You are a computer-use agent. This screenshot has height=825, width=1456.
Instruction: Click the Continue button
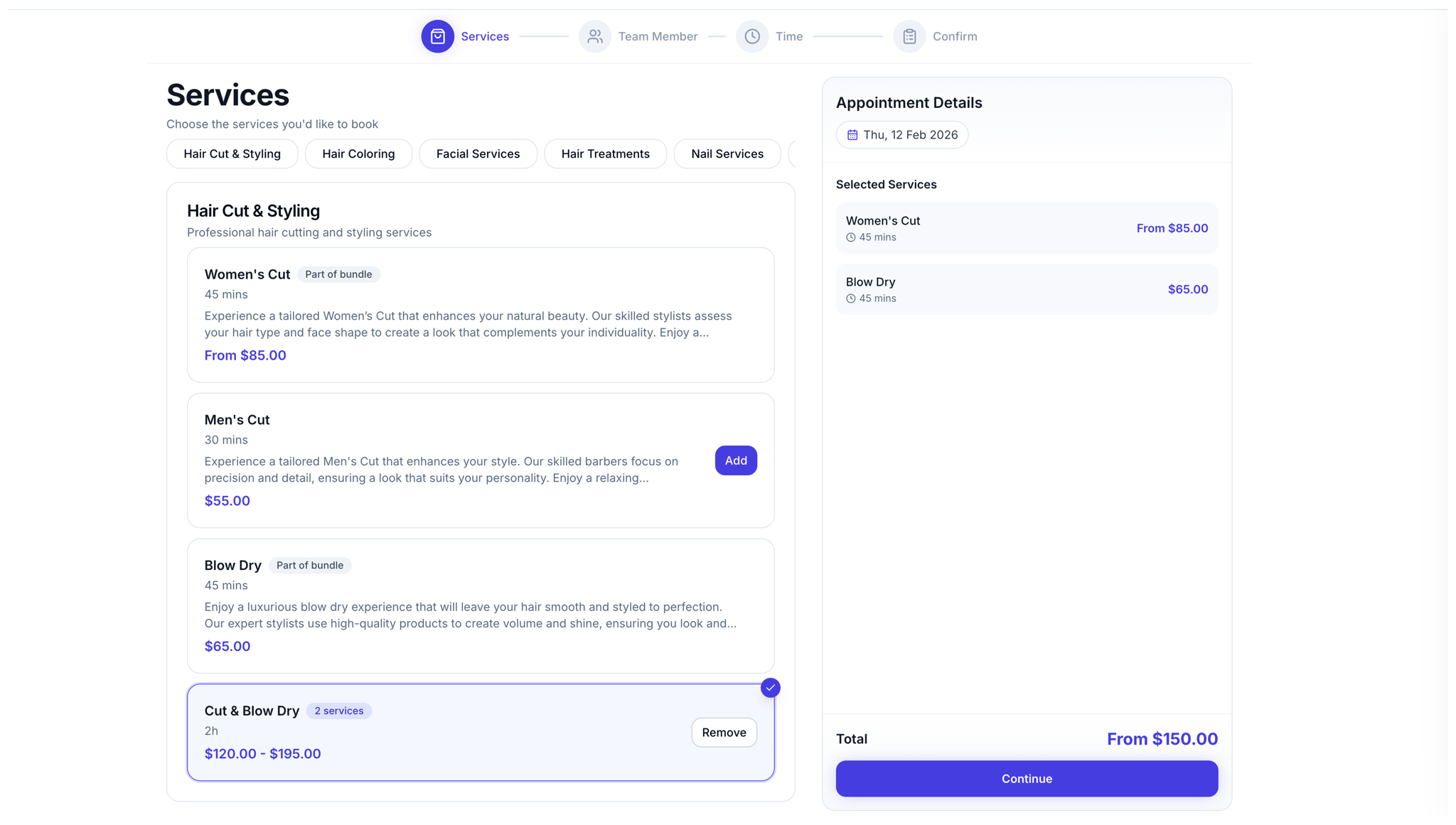(1027, 779)
